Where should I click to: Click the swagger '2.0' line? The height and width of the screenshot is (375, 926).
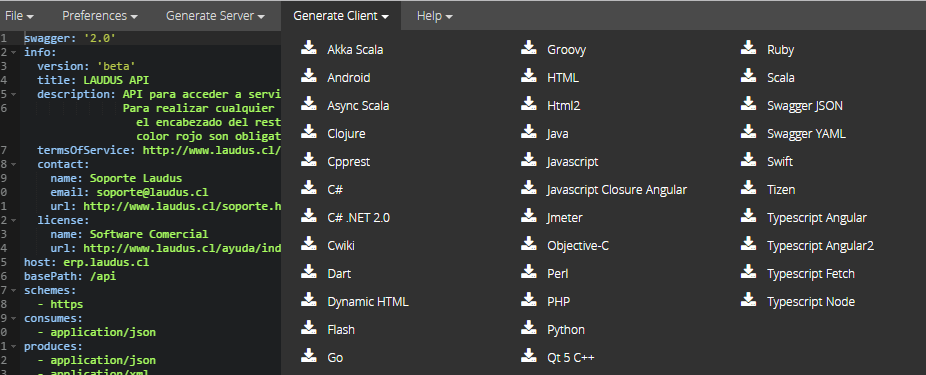point(70,38)
